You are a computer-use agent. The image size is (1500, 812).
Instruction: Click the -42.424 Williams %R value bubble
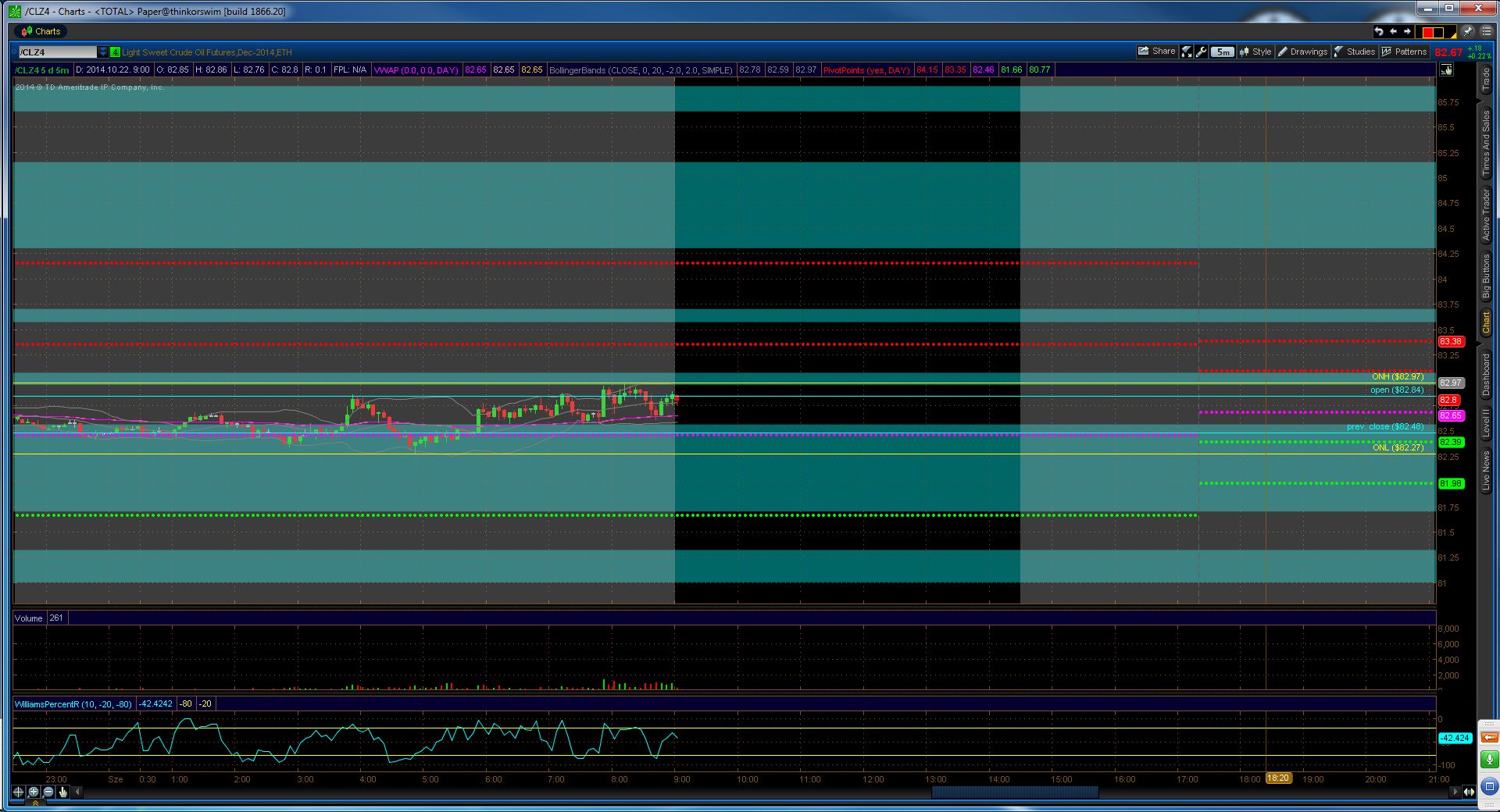coord(1455,738)
